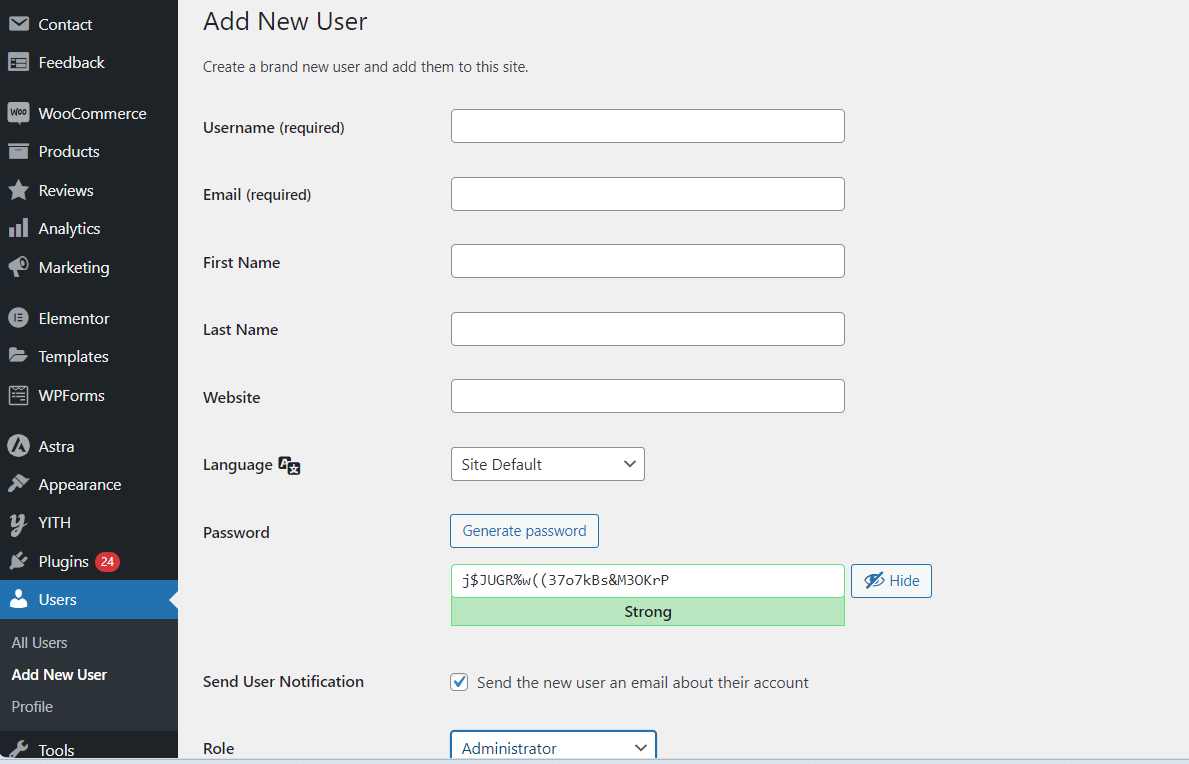Screen dimensions: 1189x764
Task: Open the Profile menu entry
Action: tap(31, 706)
